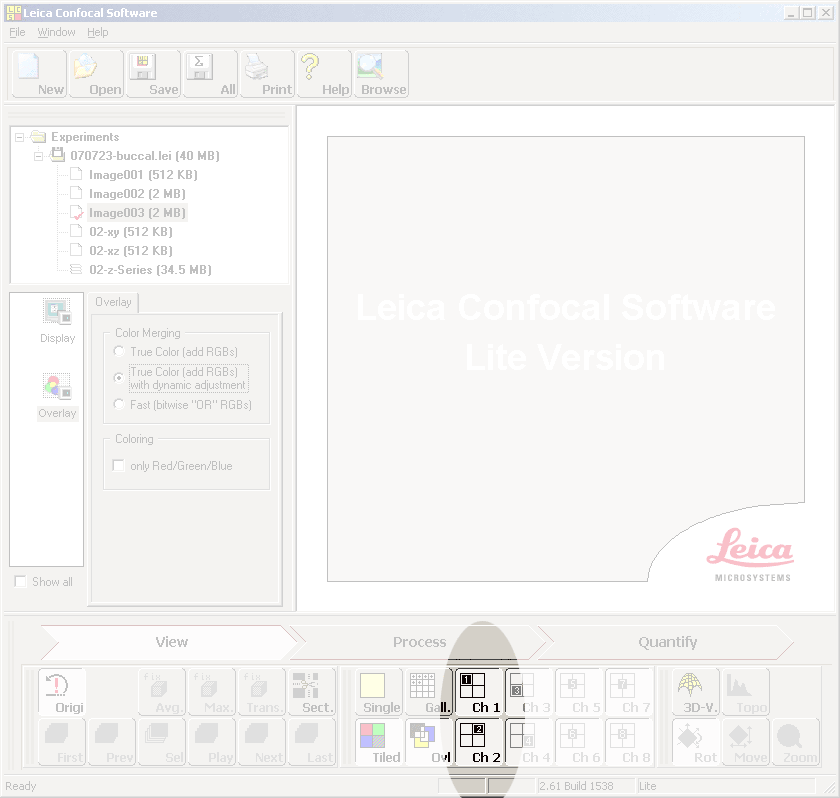The width and height of the screenshot is (840, 798).
Task: Select 02-xy (512 KB) in tree
Action: click(x=131, y=232)
